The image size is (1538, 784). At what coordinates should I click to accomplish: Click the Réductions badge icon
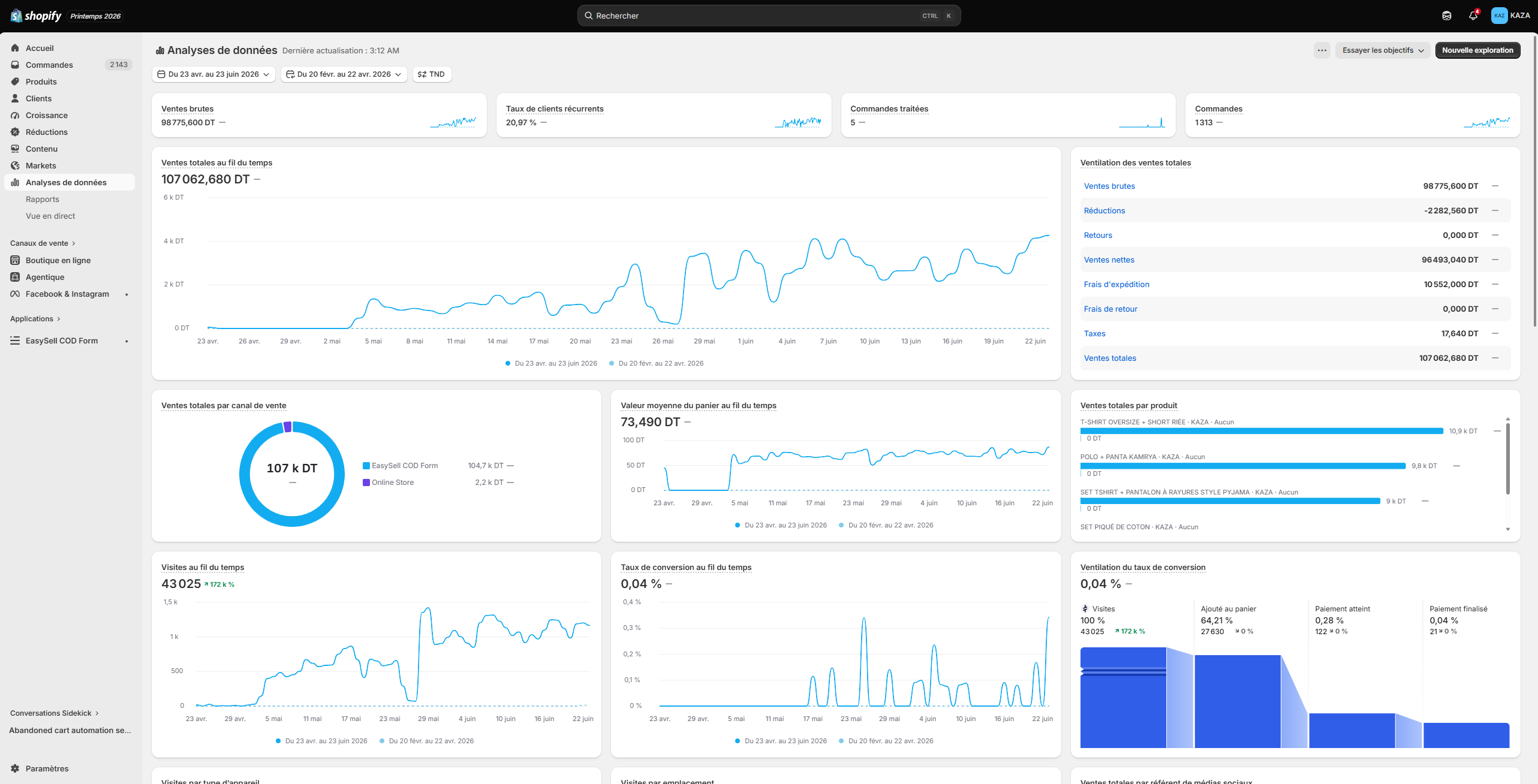(15, 132)
